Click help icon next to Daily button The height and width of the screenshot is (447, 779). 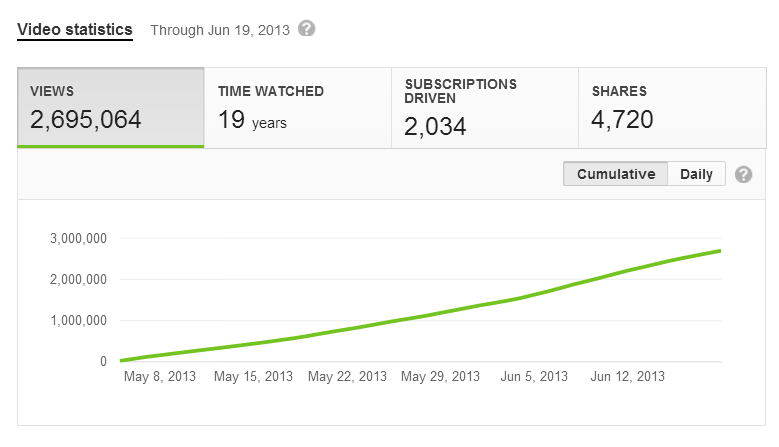[x=743, y=174]
